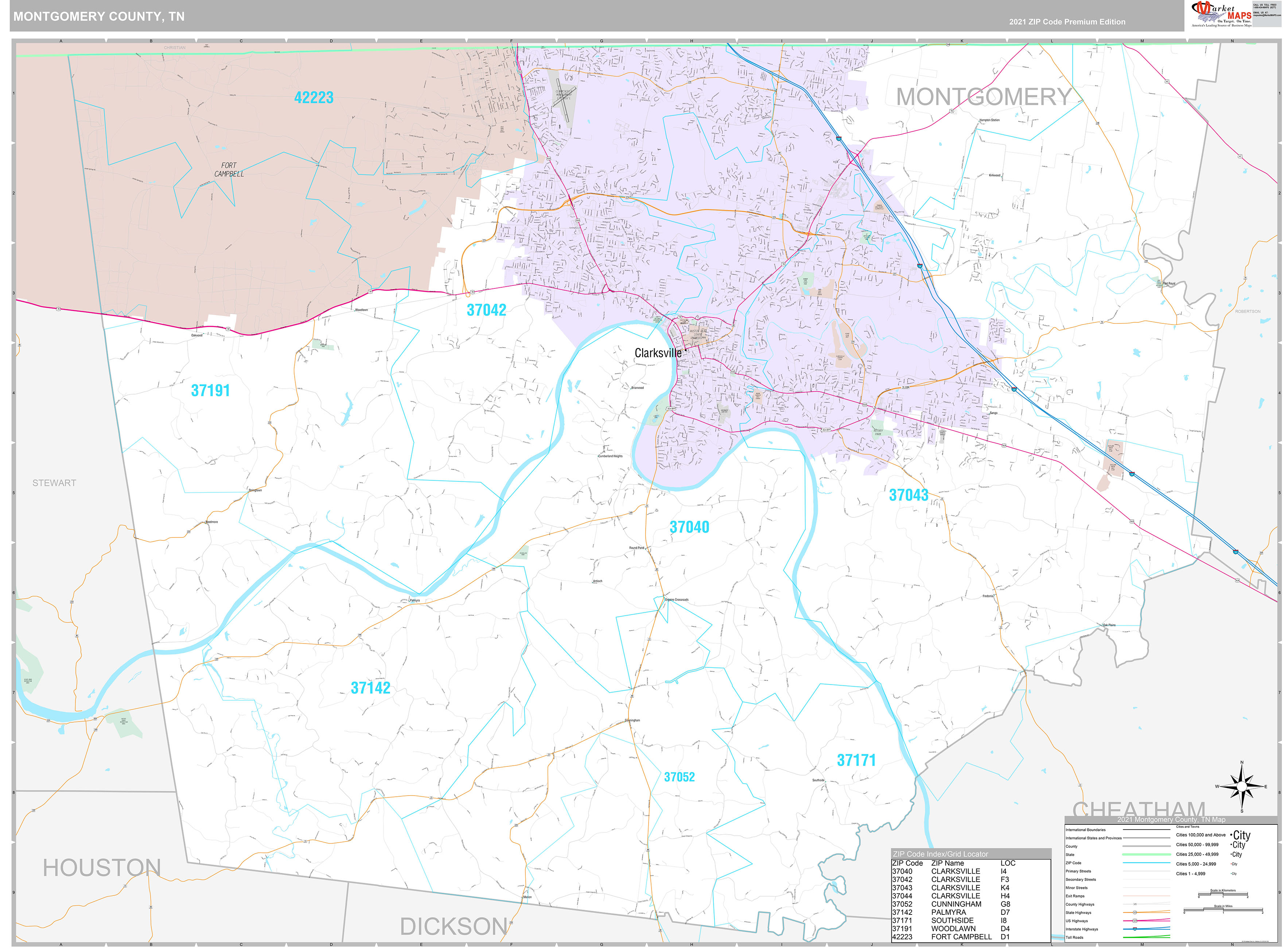Screen dimensions: 1288x948
Task: Click 'Cities 1 - 4,999' legend entry
Action: (x=1190, y=874)
